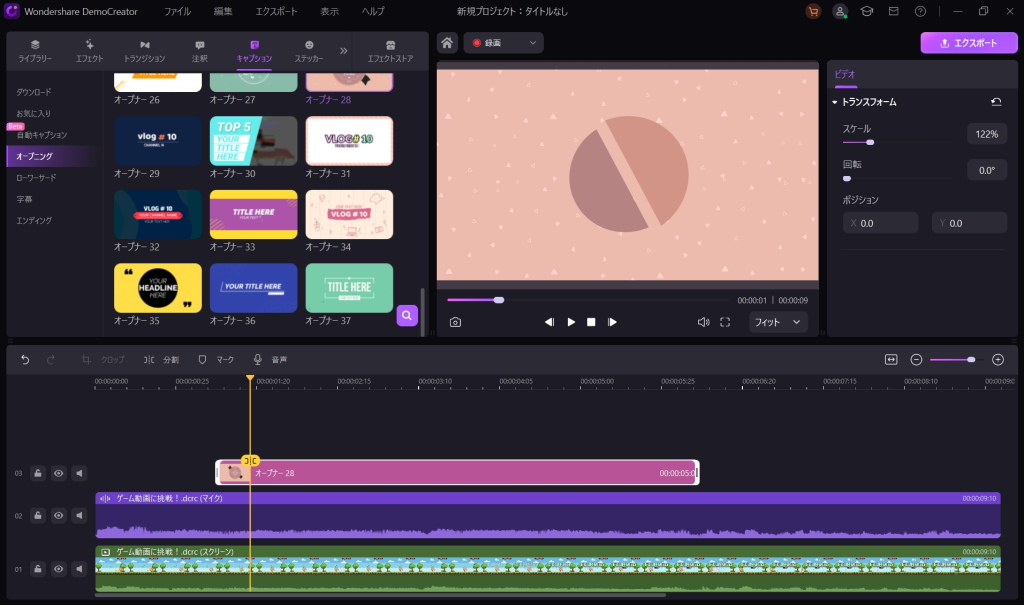Open the 表示 menu
The height and width of the screenshot is (605, 1024).
pyautogui.click(x=329, y=11)
